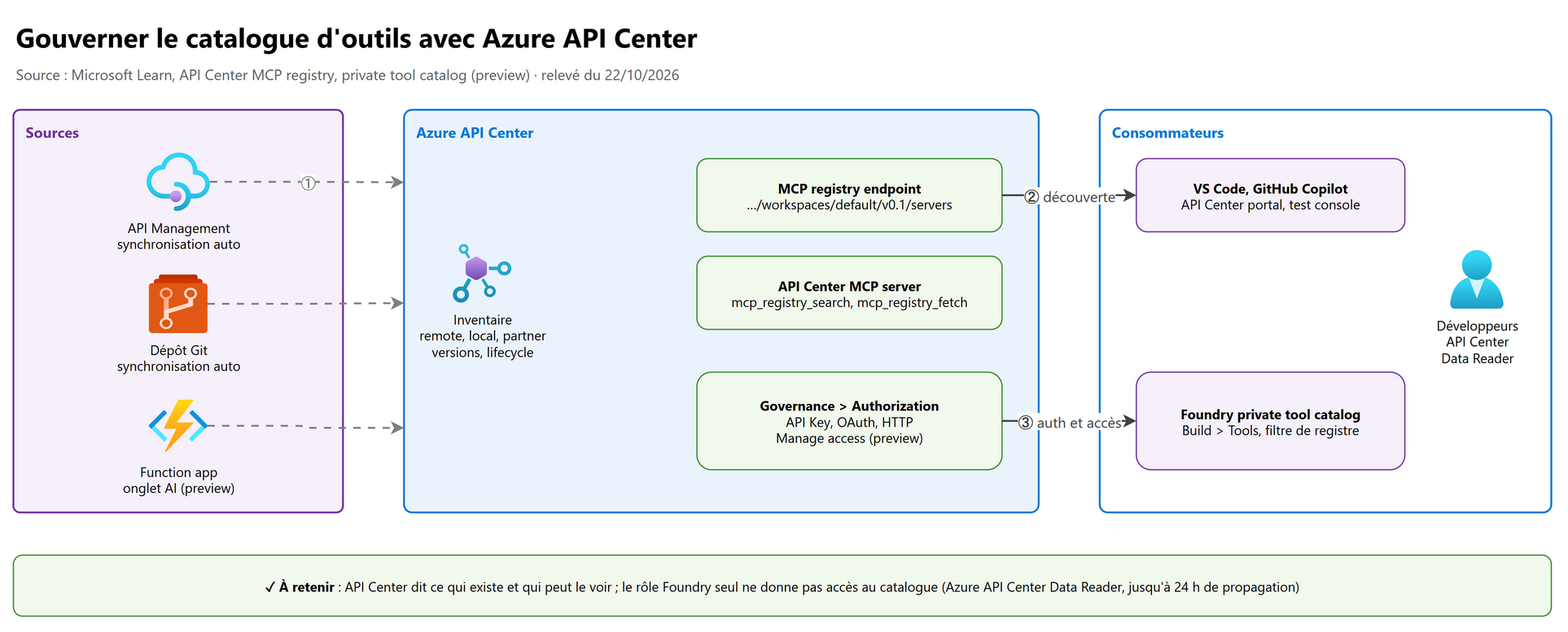1568x632 pixels.
Task: Select the "Foundry private tool catalog" title
Action: (1270, 415)
